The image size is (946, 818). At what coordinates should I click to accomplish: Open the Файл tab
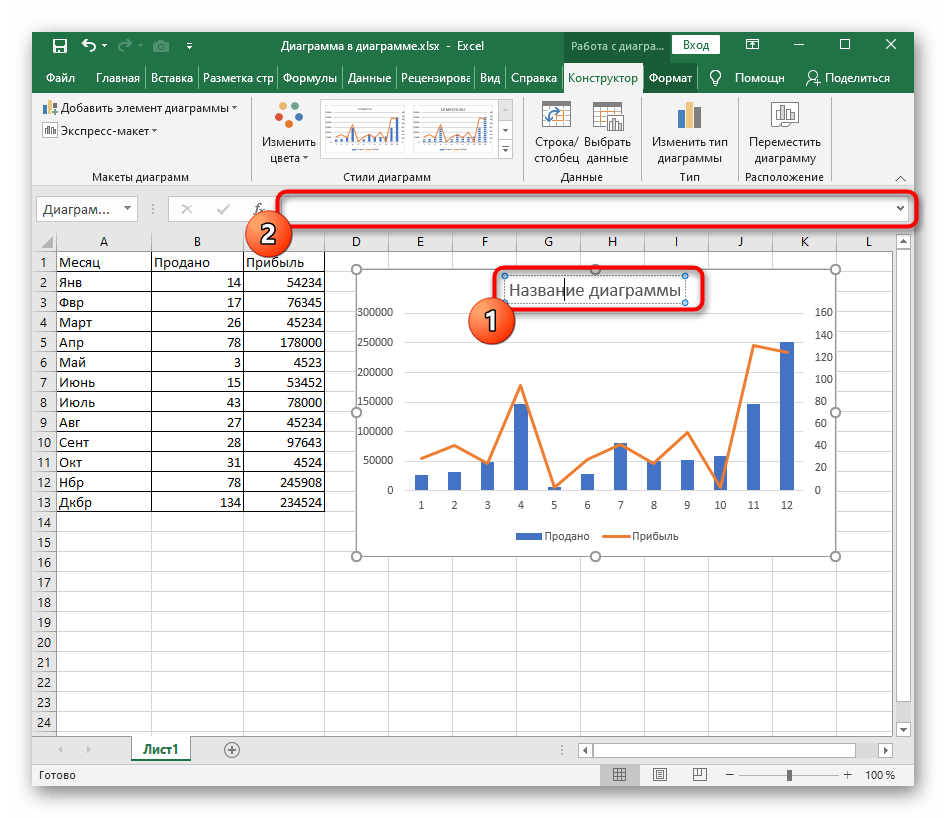tap(60, 78)
